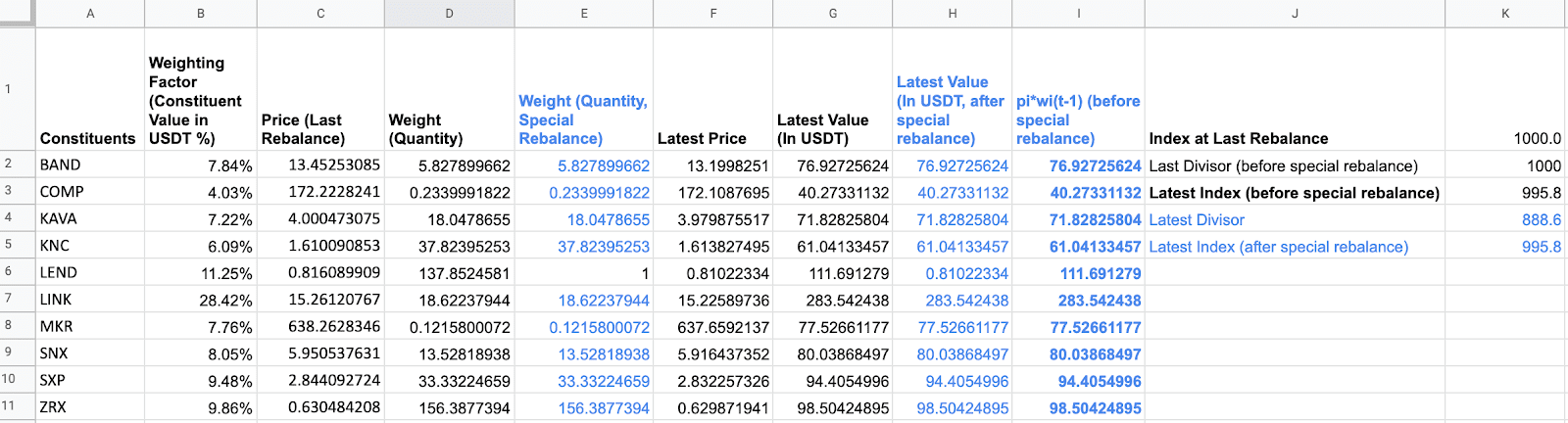The image size is (1568, 423).
Task: Click the 1000.0 value in column K
Action: [1537, 139]
